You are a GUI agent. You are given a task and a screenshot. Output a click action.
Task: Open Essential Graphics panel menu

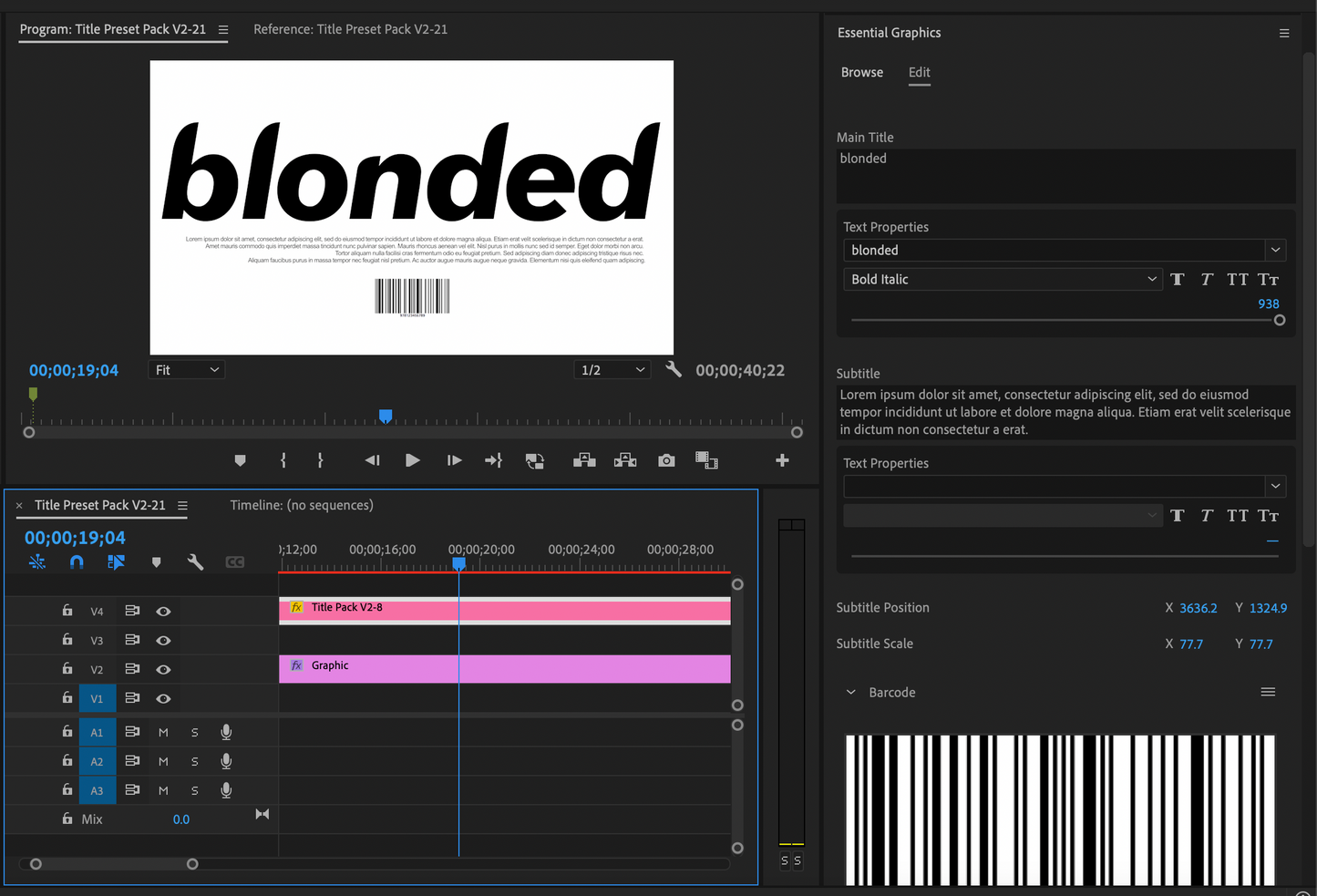coord(1283,34)
